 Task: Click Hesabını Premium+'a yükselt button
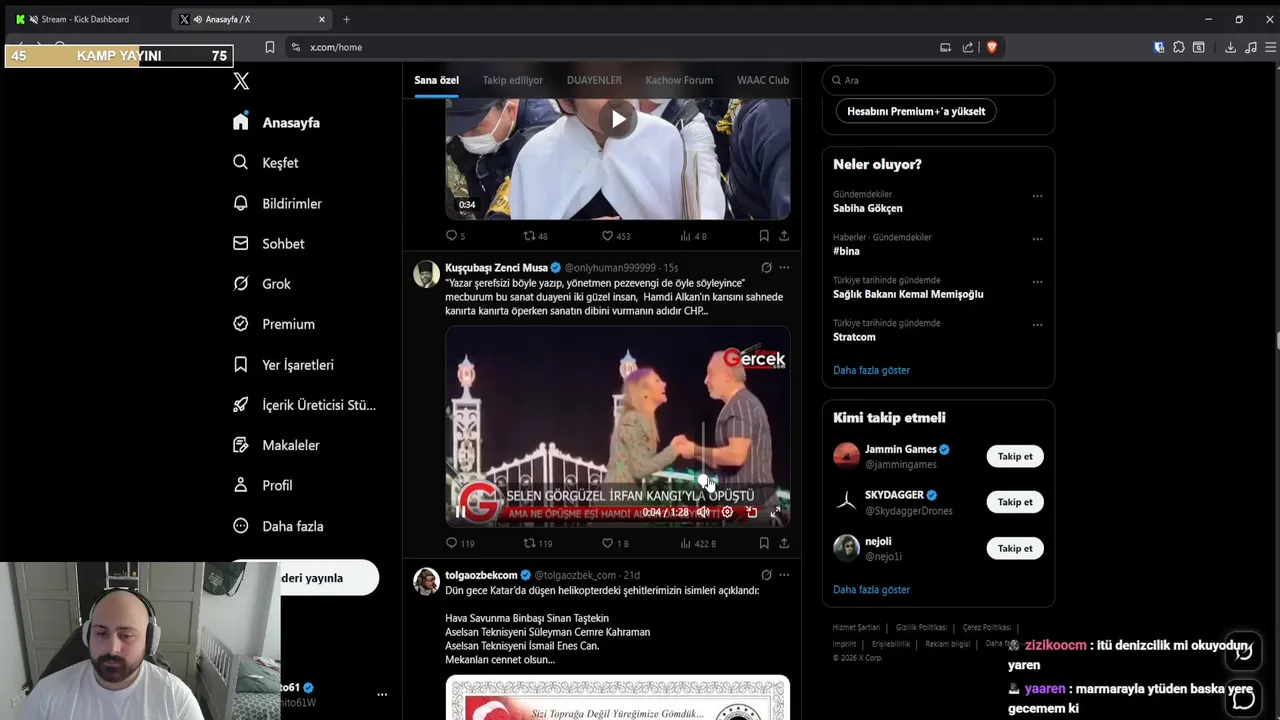coord(916,111)
